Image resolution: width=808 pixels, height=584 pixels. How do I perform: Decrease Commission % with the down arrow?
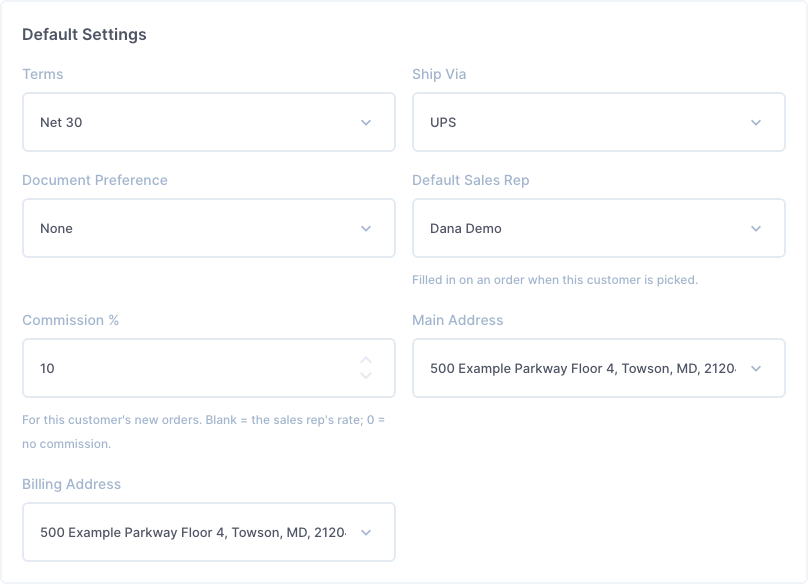366,376
